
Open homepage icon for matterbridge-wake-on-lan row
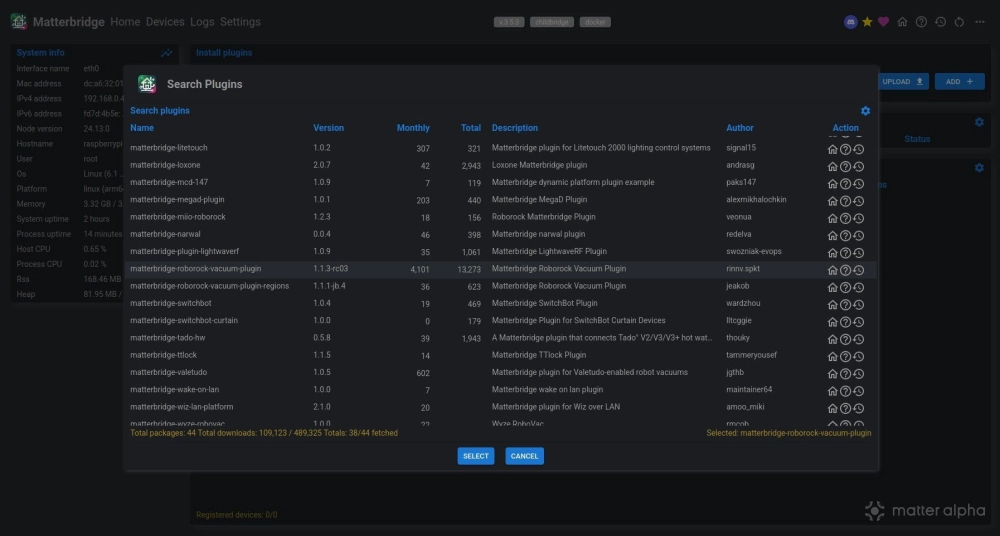coord(832,391)
